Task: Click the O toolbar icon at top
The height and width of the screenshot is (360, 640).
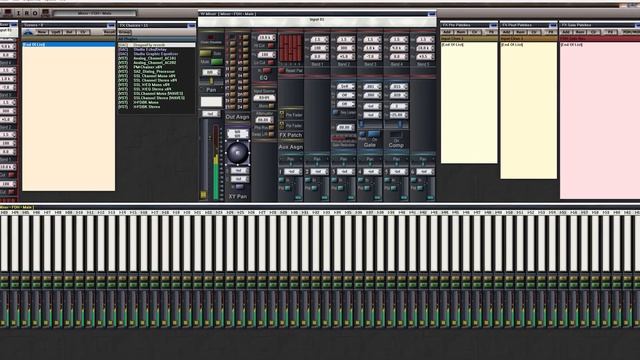Action: pyautogui.click(x=35, y=13)
